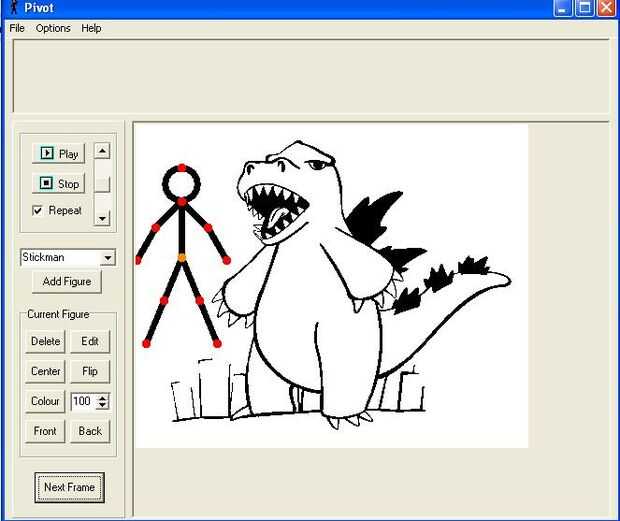Viewport: 620px width, 521px height.
Task: Increase figure size with up stepper
Action: pos(102,398)
